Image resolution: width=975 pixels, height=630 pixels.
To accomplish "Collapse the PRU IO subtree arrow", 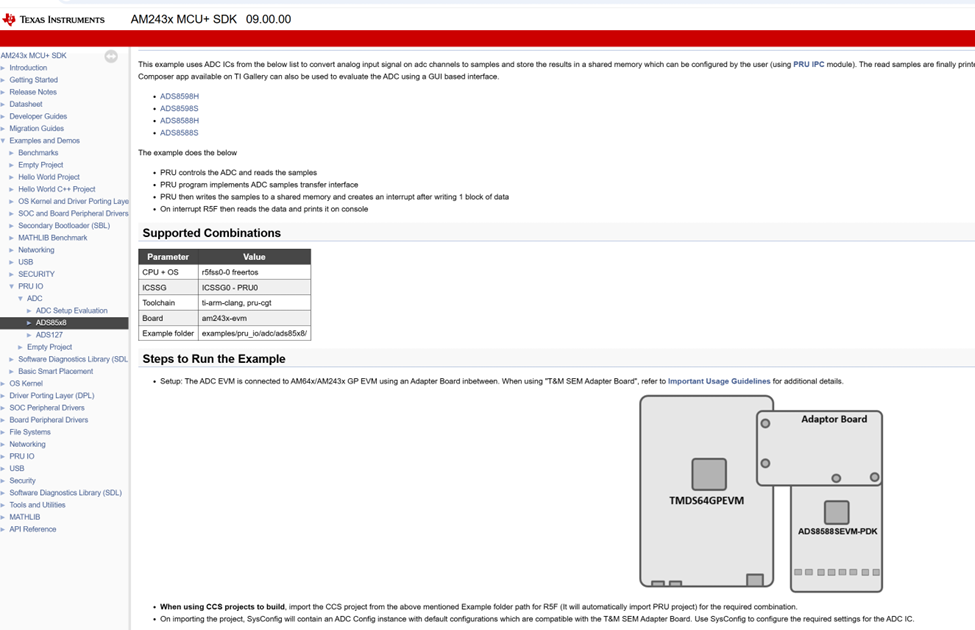I will (12, 287).
